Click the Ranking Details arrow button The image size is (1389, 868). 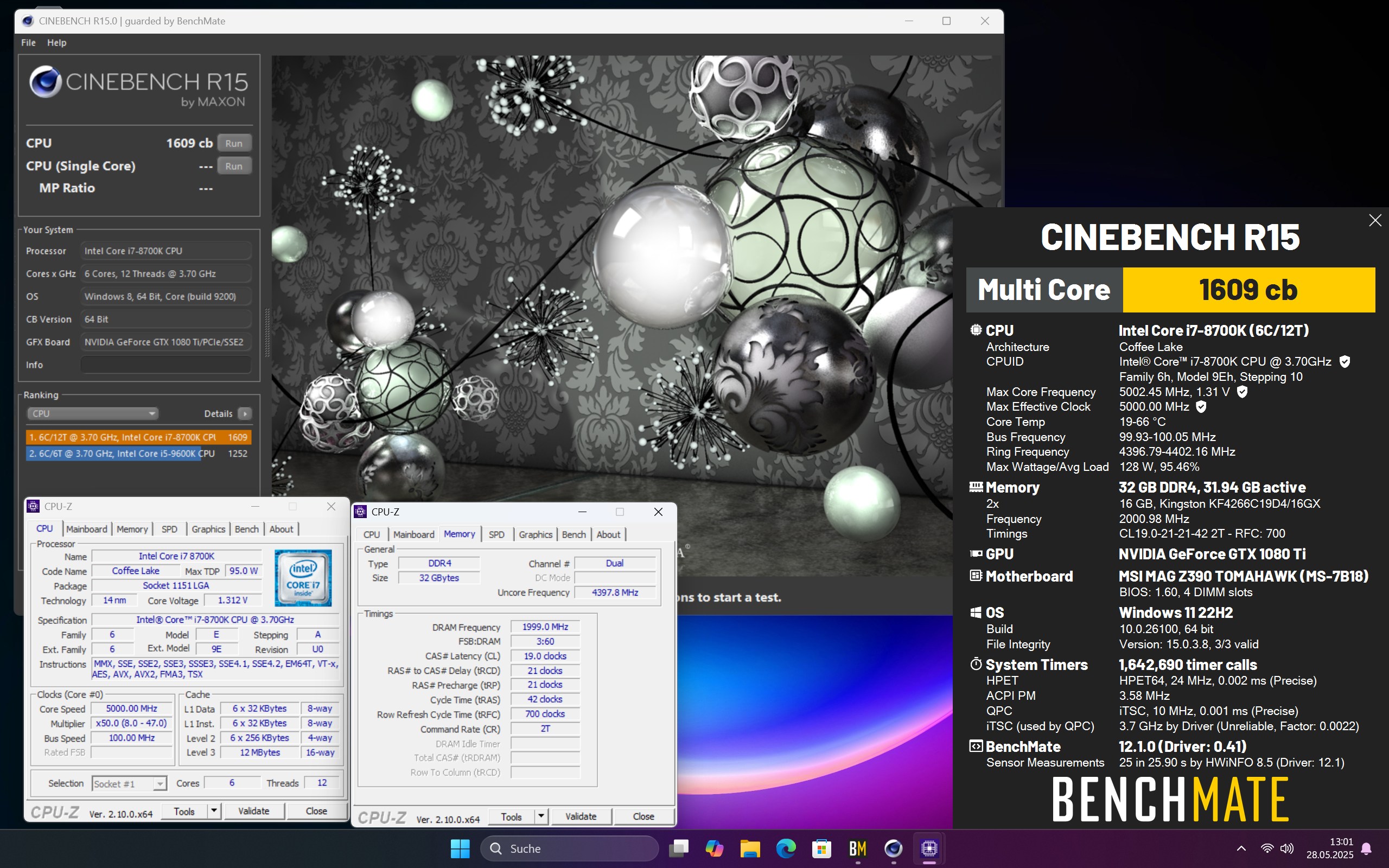click(245, 413)
